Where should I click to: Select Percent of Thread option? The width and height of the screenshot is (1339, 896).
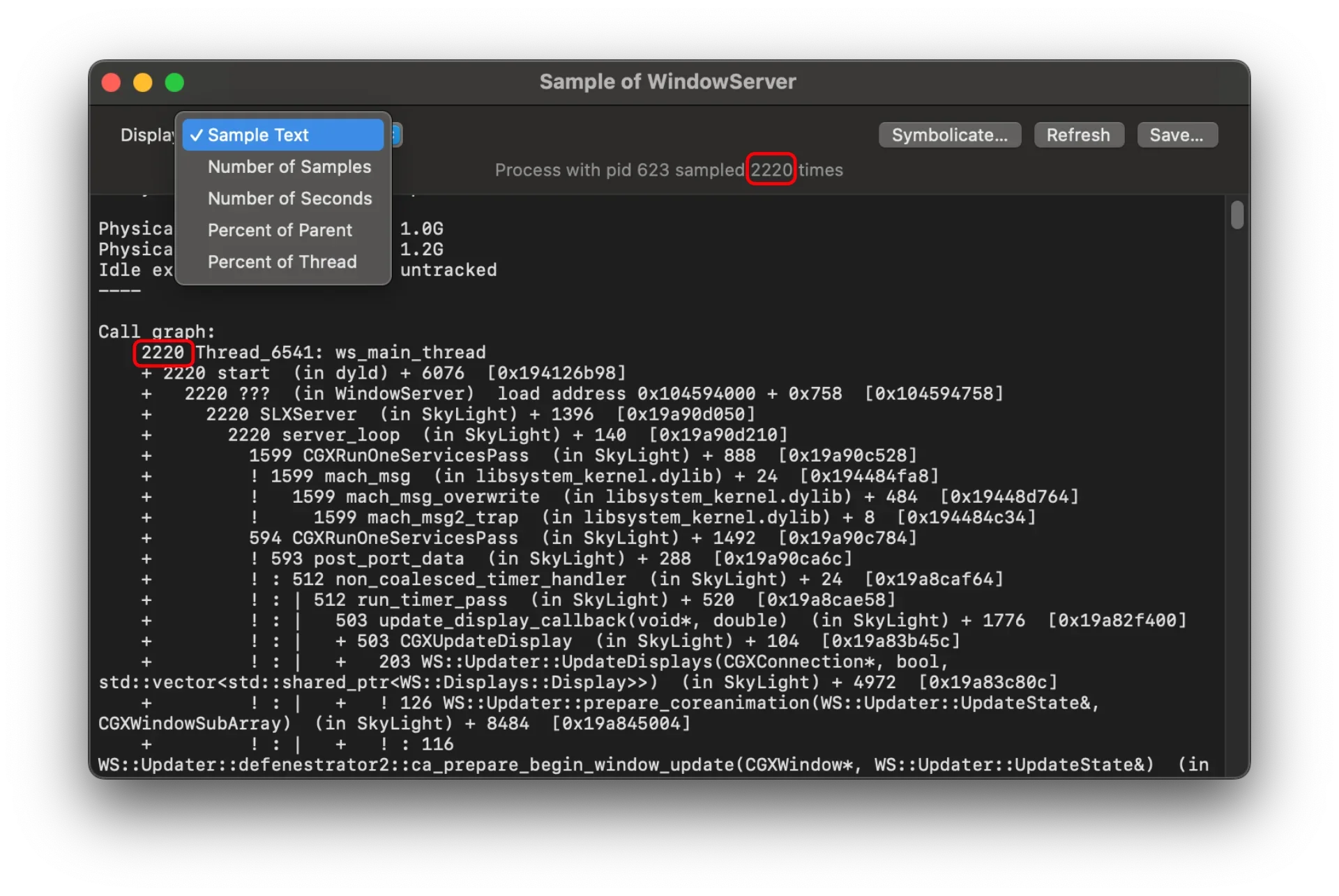(x=282, y=262)
